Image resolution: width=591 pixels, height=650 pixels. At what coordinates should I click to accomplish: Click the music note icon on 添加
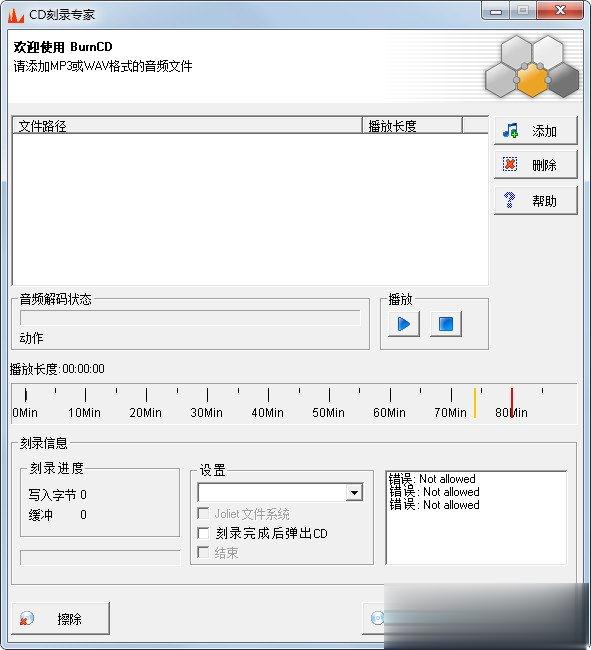pos(510,131)
